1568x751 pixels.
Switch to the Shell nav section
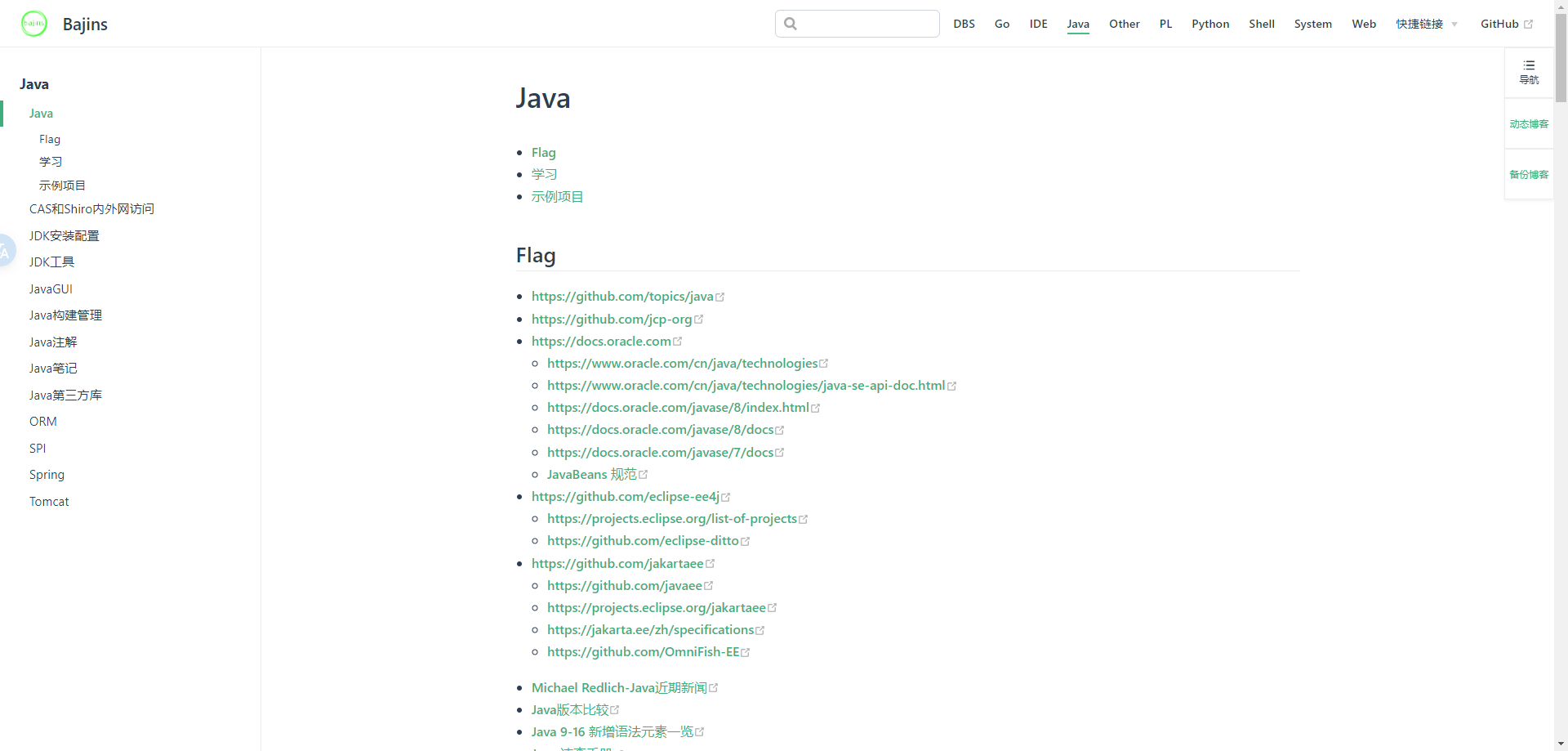[x=1261, y=25]
